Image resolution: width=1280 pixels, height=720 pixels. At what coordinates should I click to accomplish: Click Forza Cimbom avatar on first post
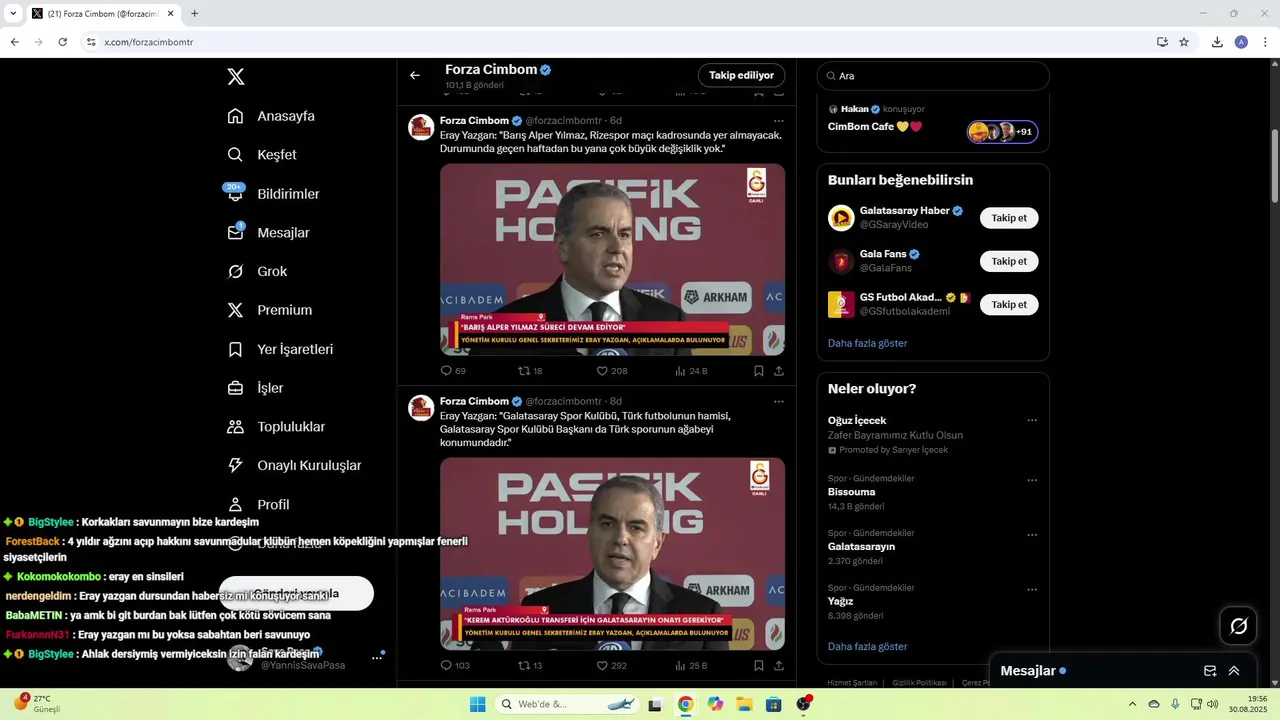coord(421,127)
